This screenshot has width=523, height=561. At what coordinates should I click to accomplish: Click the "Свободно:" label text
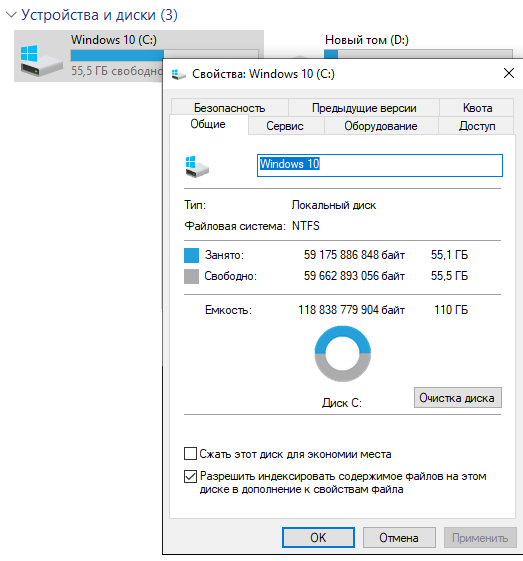point(231,276)
